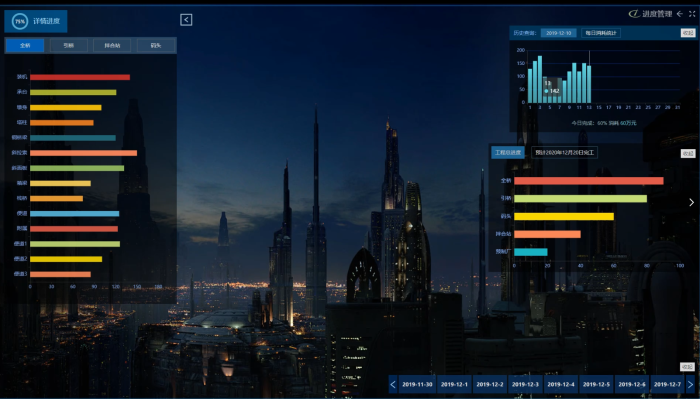Click the 每日消耗统计 button
700x399 pixels.
click(x=601, y=33)
